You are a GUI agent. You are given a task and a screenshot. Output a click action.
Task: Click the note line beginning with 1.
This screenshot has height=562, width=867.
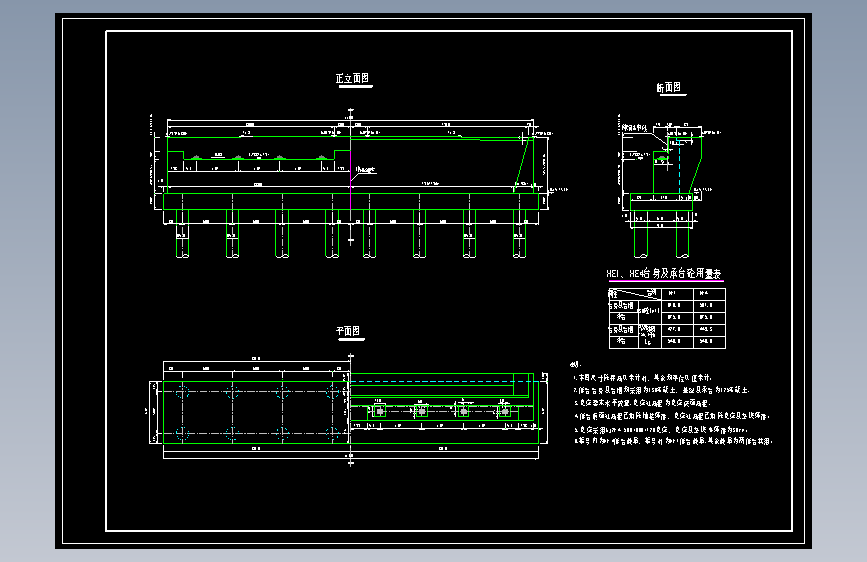[643, 378]
